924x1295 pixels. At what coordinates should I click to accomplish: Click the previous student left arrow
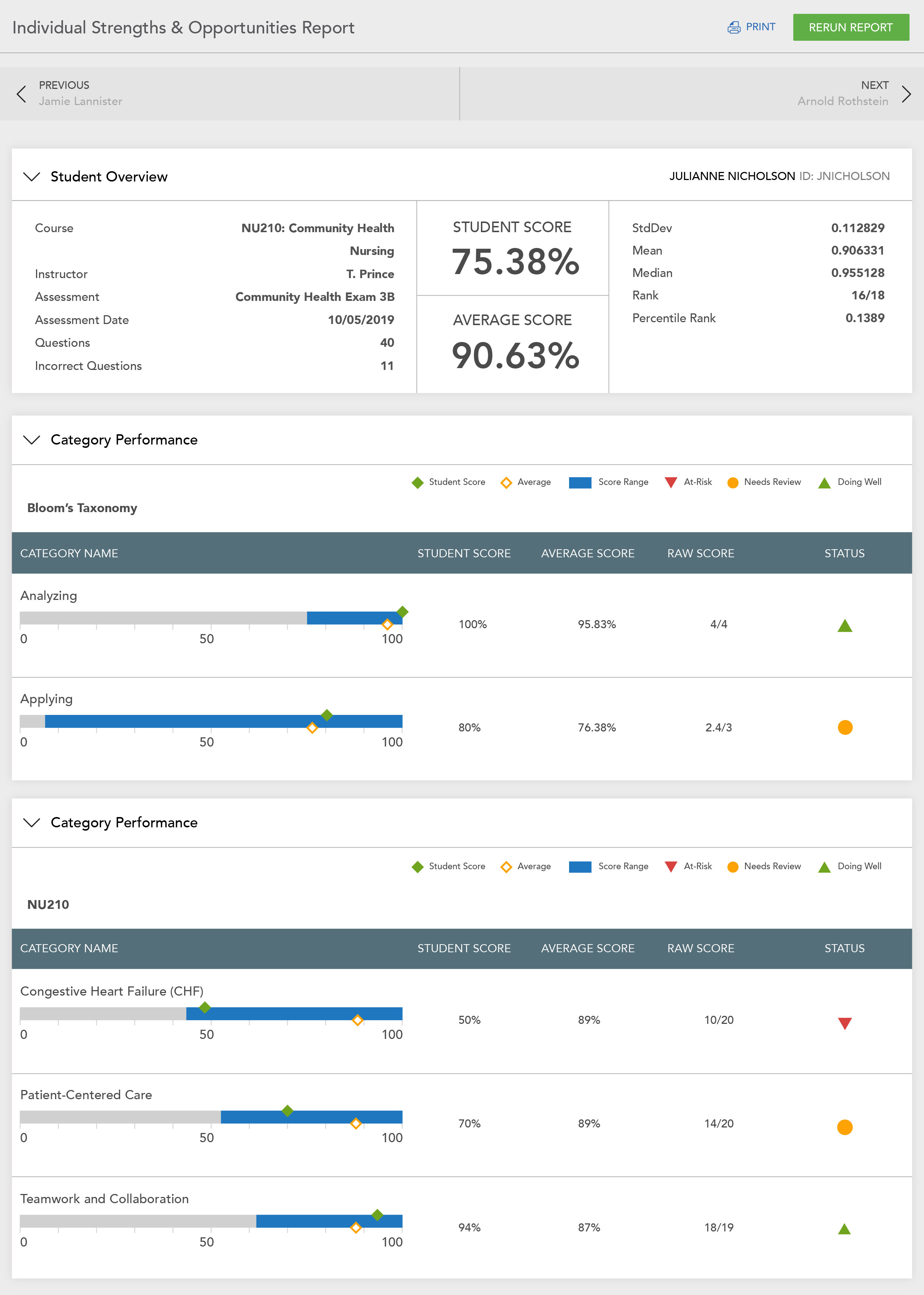coord(22,94)
